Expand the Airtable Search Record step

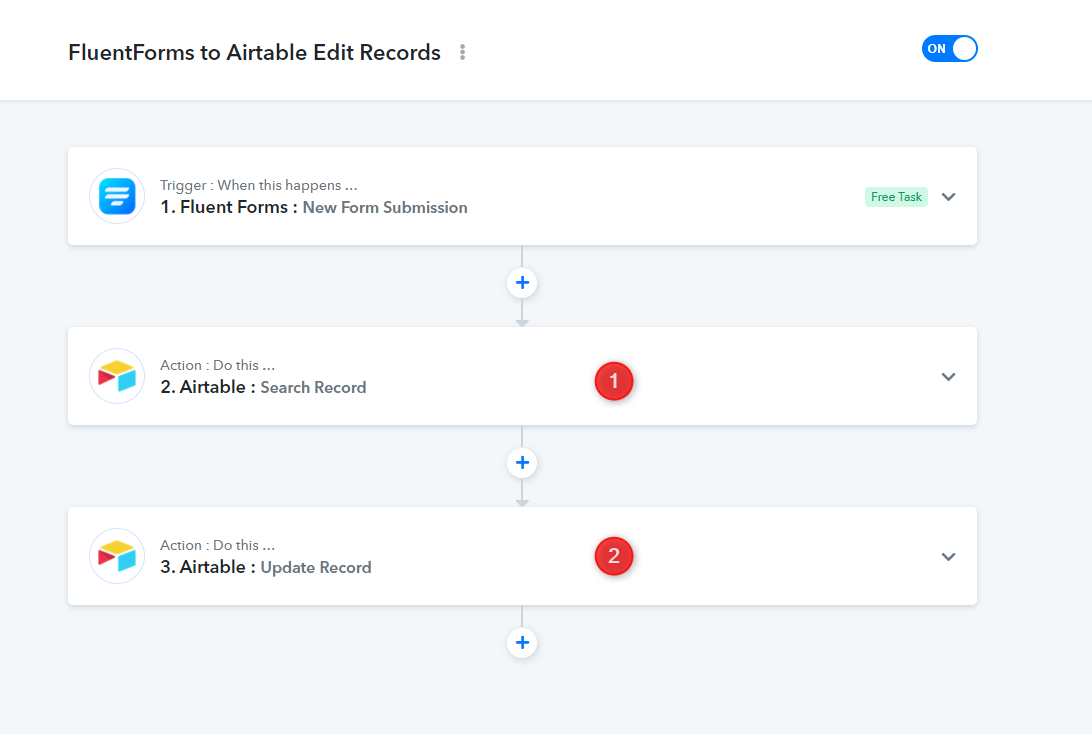pyautogui.click(x=949, y=377)
